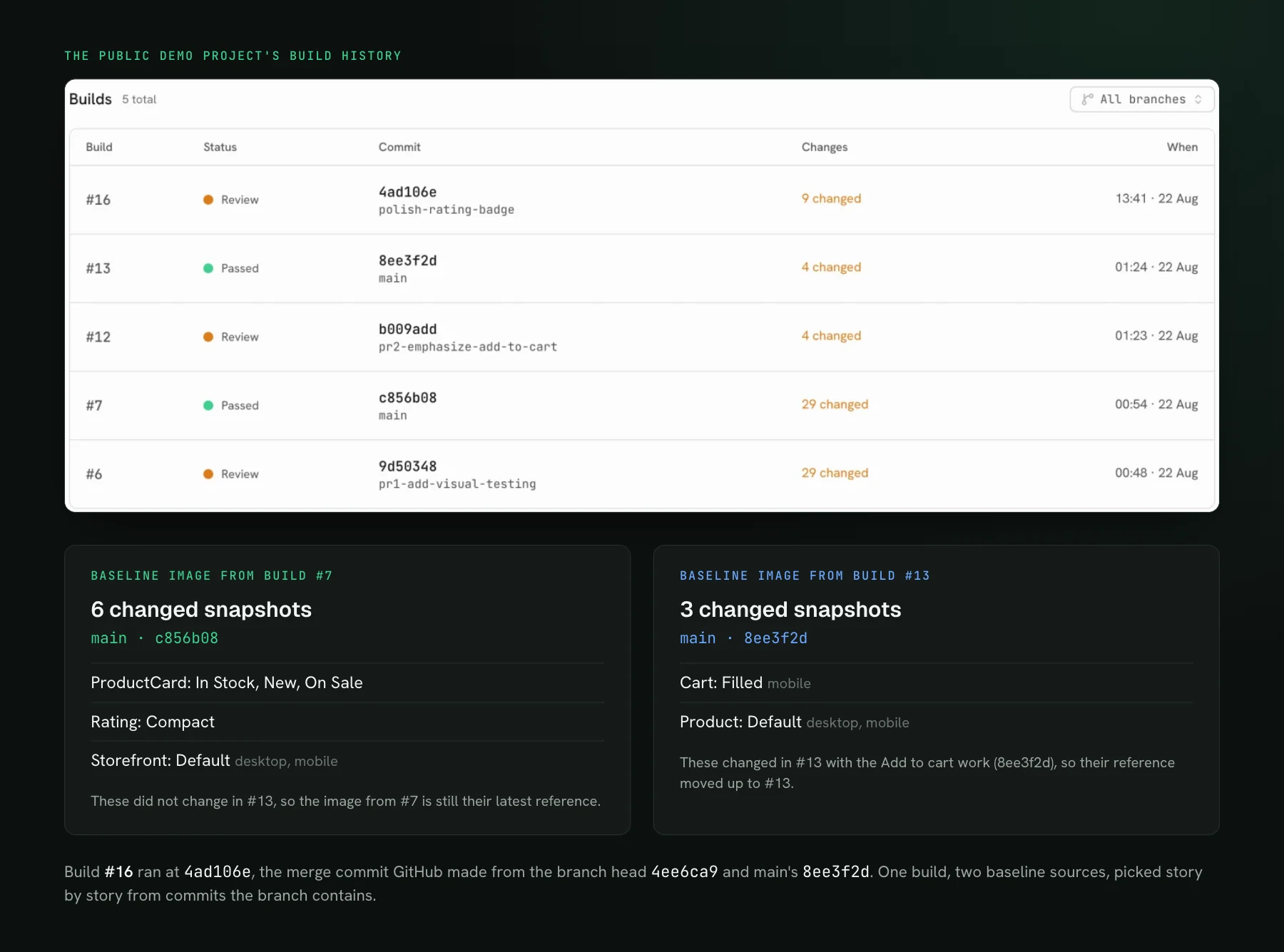
Task: Click 29 changed for build #7
Action: (835, 404)
